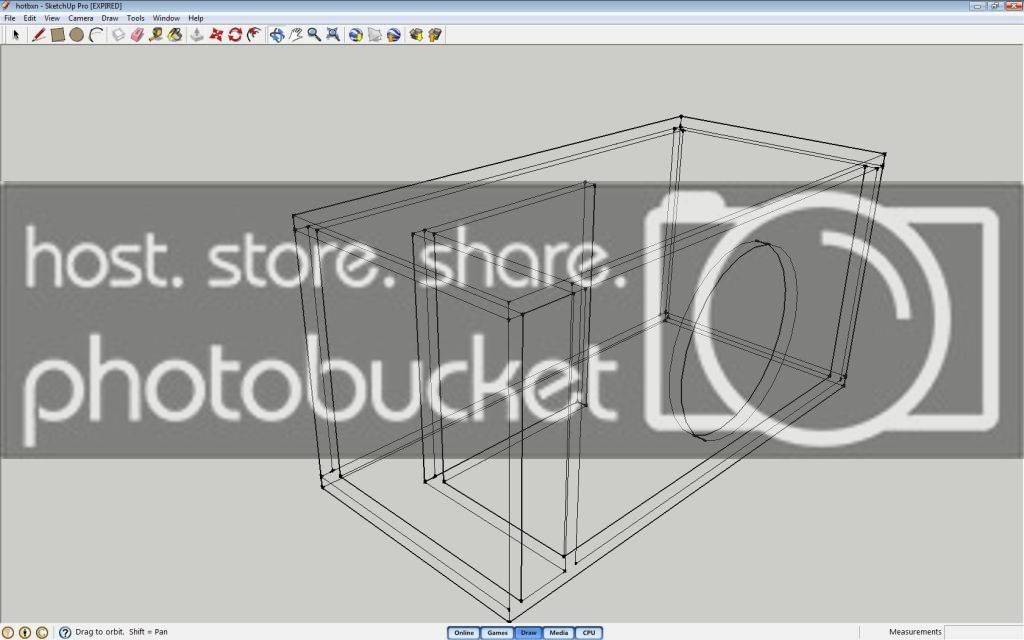1024x640 pixels.
Task: Click the Games button in bottom bar
Action: pos(497,633)
